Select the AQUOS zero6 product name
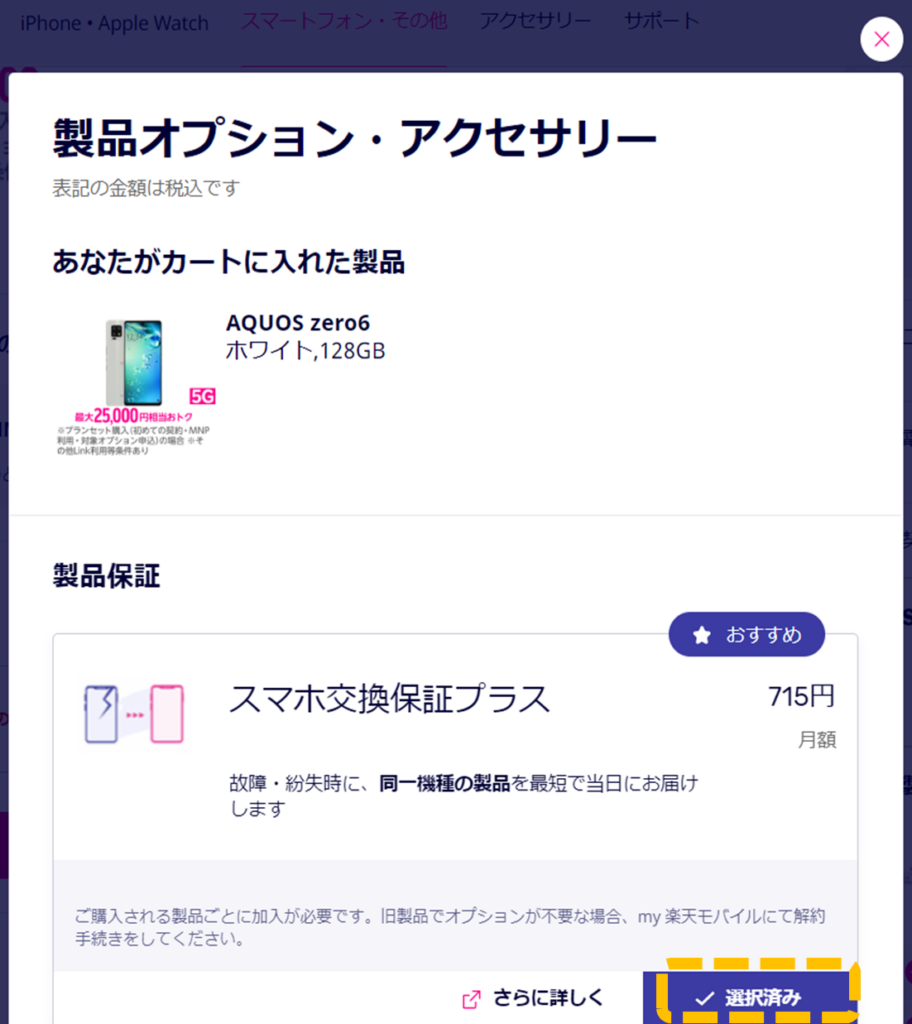Screen dimensions: 912x1024 [298, 323]
